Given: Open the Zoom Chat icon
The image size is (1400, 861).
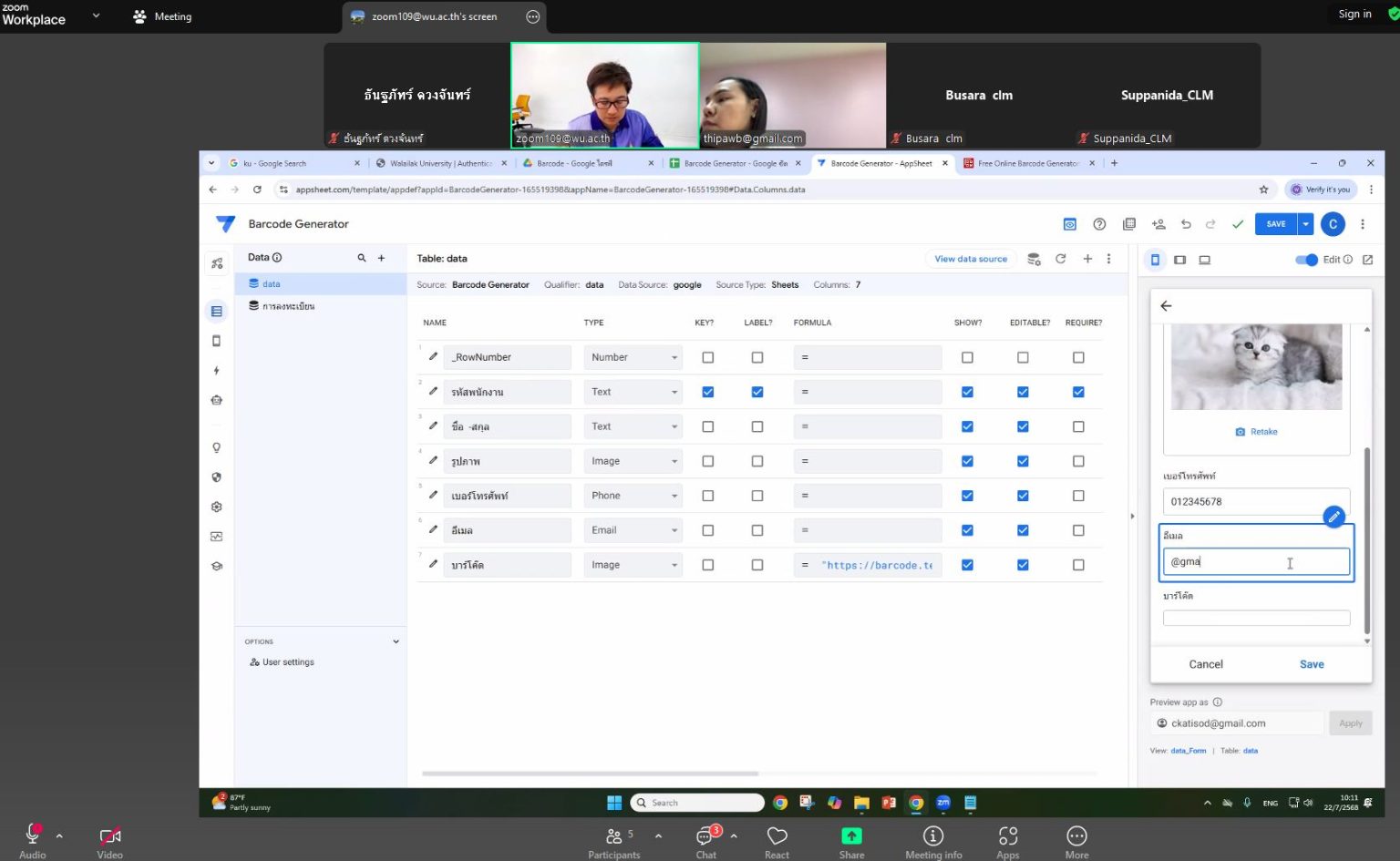Looking at the screenshot, I should click(705, 836).
